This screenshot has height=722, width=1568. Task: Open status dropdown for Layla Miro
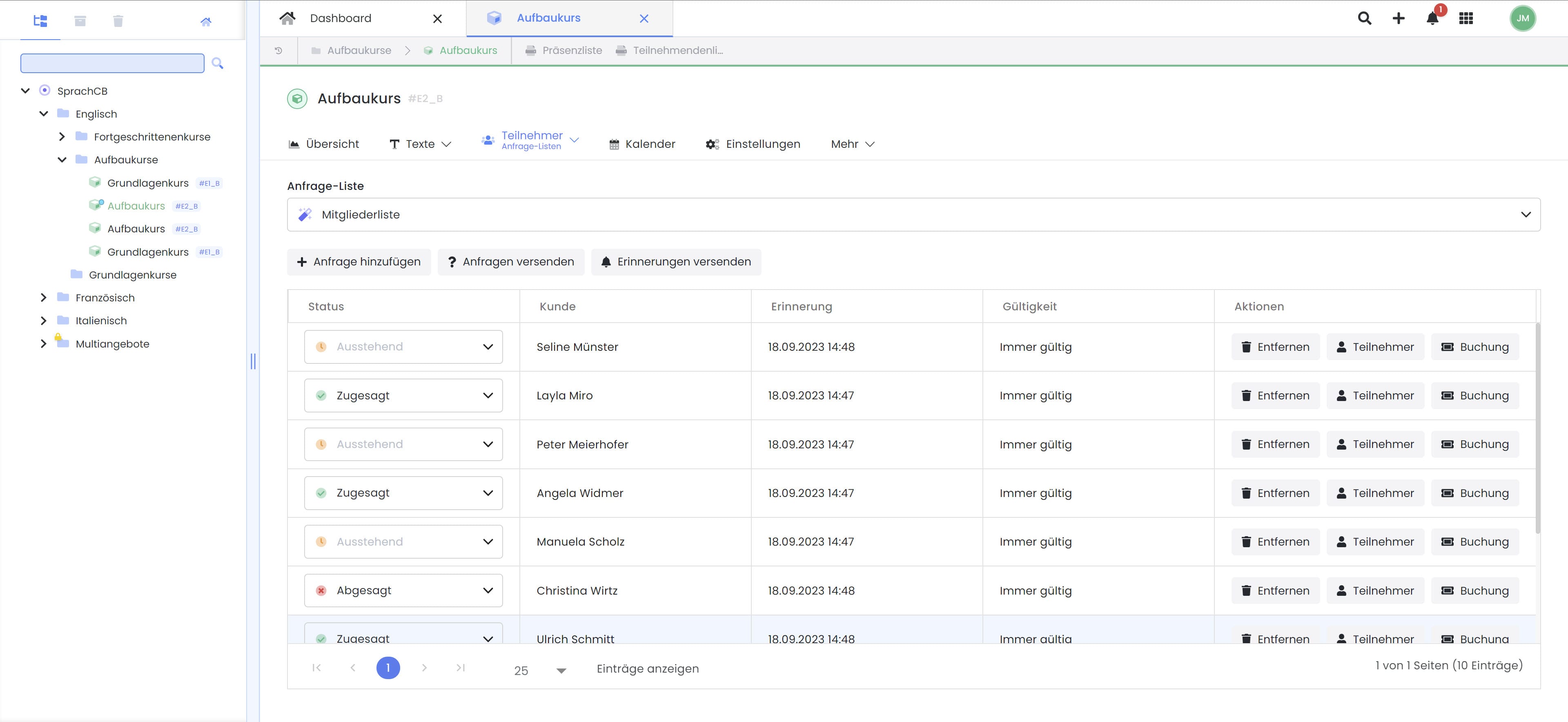click(x=403, y=396)
